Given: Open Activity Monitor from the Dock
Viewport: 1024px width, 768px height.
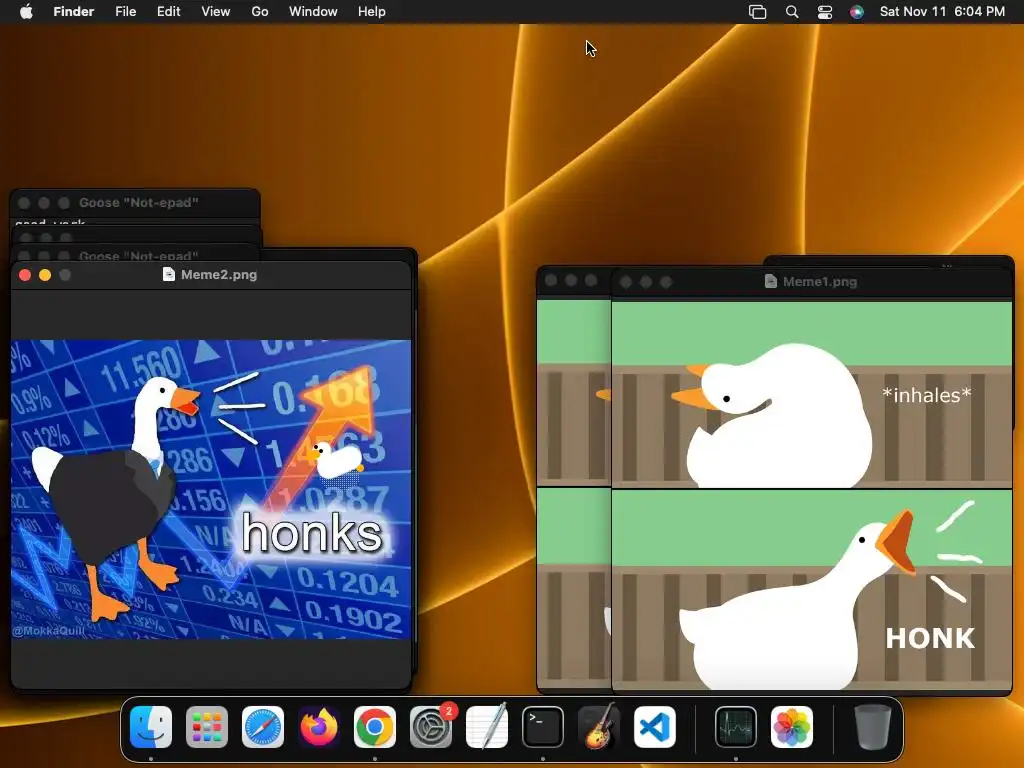Looking at the screenshot, I should 736,727.
